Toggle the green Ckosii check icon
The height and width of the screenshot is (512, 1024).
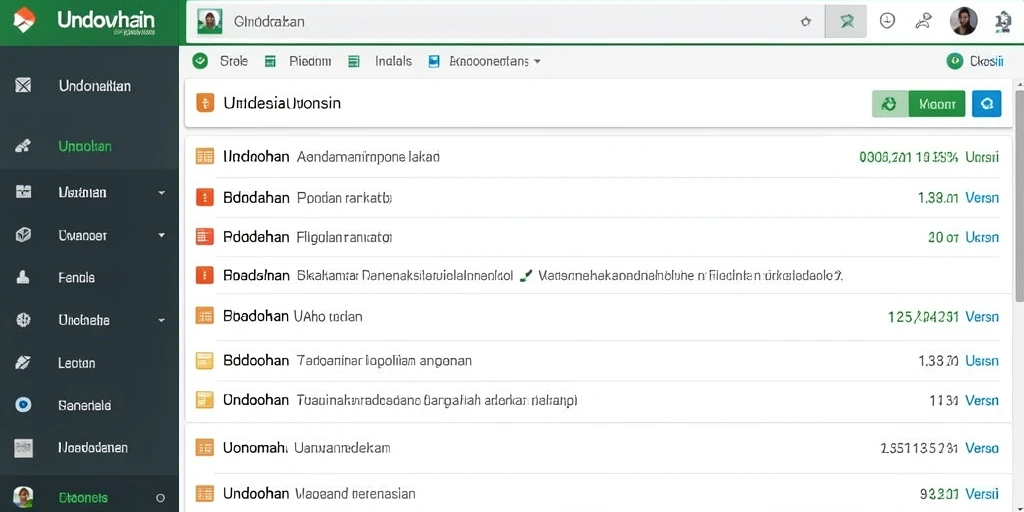(954, 61)
